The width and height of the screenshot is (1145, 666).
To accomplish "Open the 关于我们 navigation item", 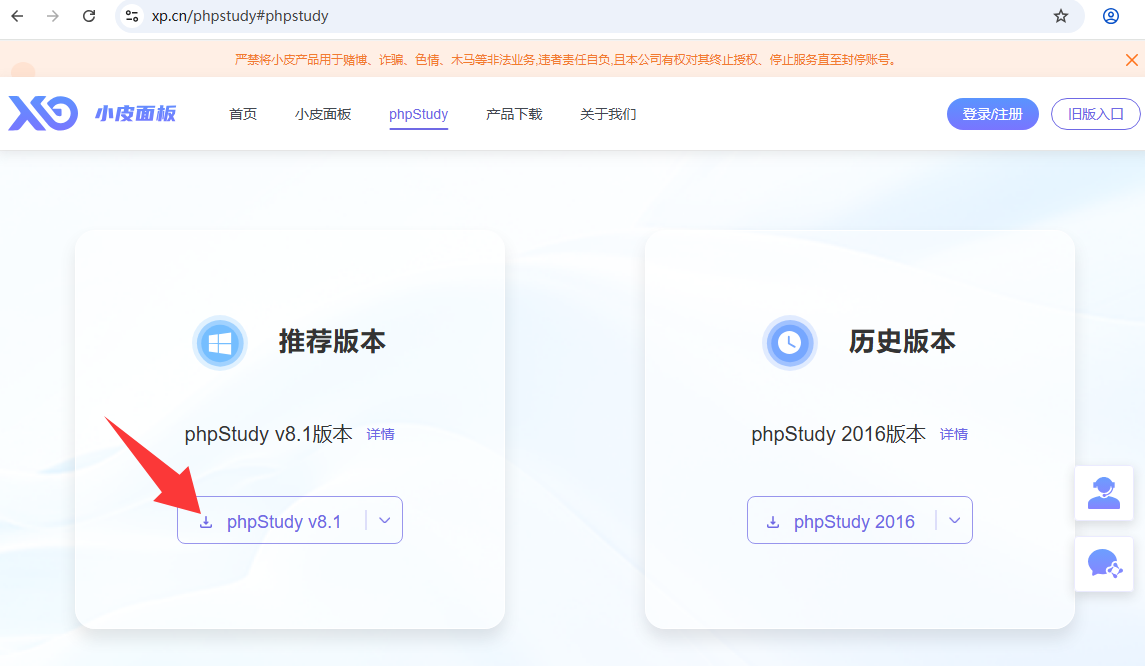I will coord(608,114).
